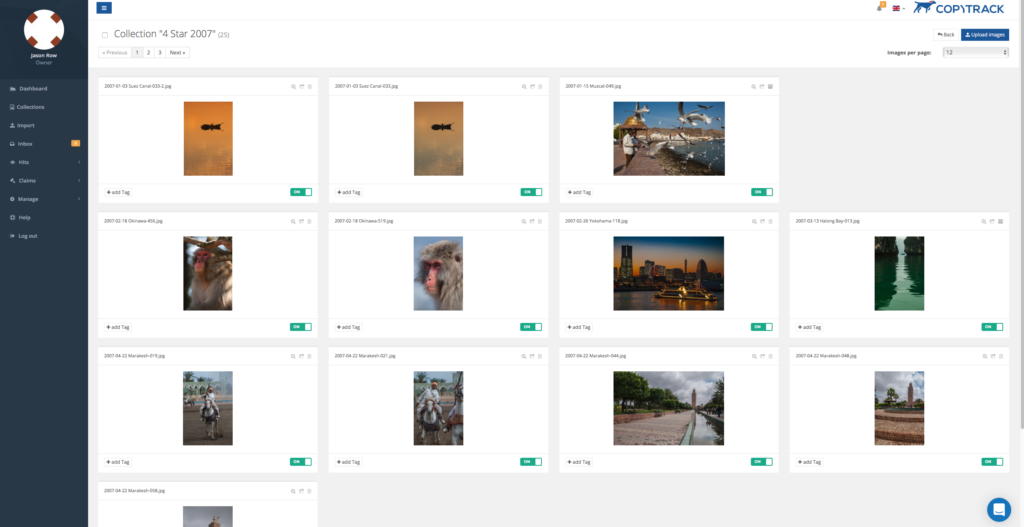Go to pagination page 3

tap(159, 52)
